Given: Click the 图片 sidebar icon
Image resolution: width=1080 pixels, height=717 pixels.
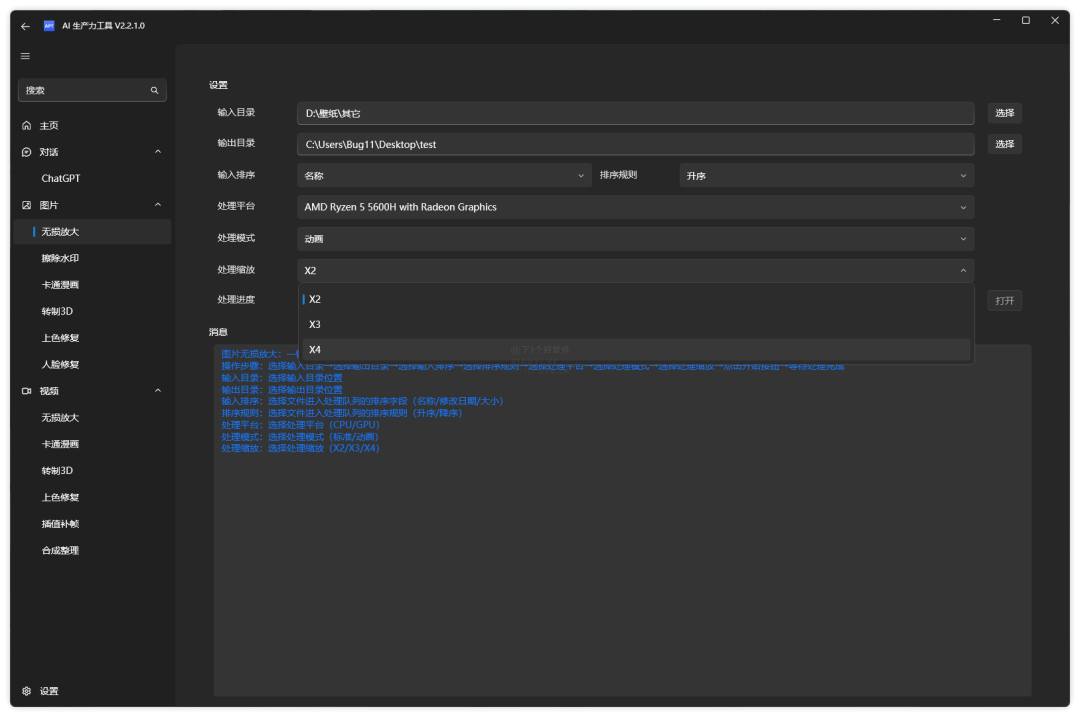Looking at the screenshot, I should [x=26, y=205].
